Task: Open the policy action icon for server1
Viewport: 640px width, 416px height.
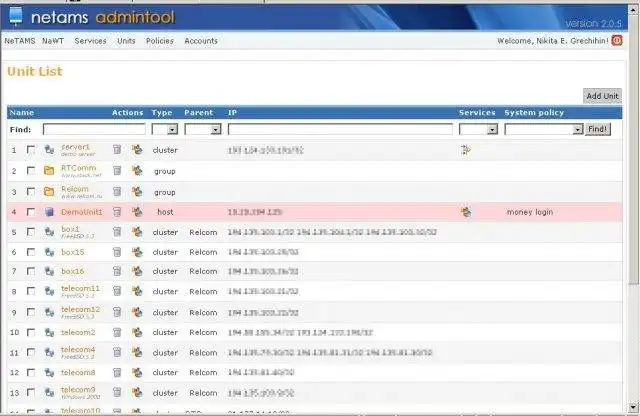Action: click(x=137, y=149)
